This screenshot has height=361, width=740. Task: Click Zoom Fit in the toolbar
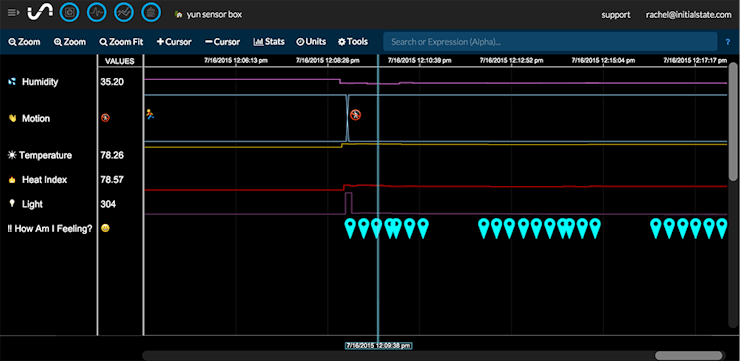121,42
